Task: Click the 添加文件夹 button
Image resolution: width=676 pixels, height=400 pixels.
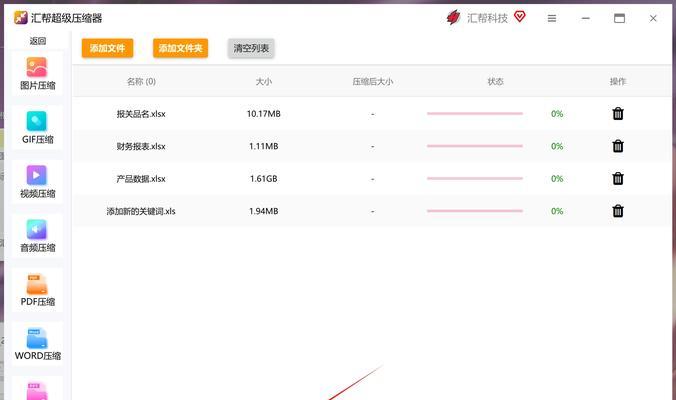Action: [x=180, y=48]
